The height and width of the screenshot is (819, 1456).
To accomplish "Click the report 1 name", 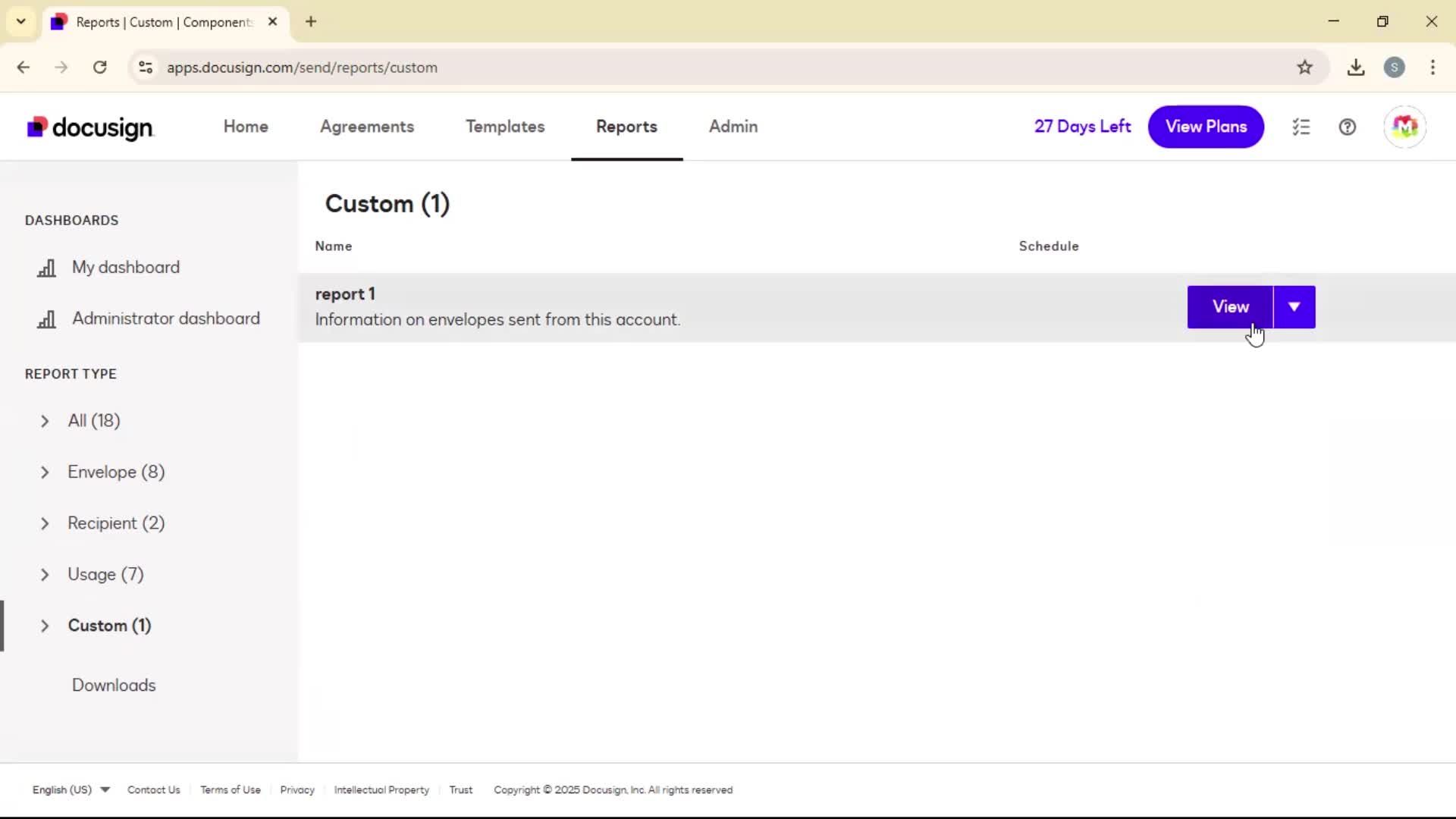I will (x=345, y=294).
